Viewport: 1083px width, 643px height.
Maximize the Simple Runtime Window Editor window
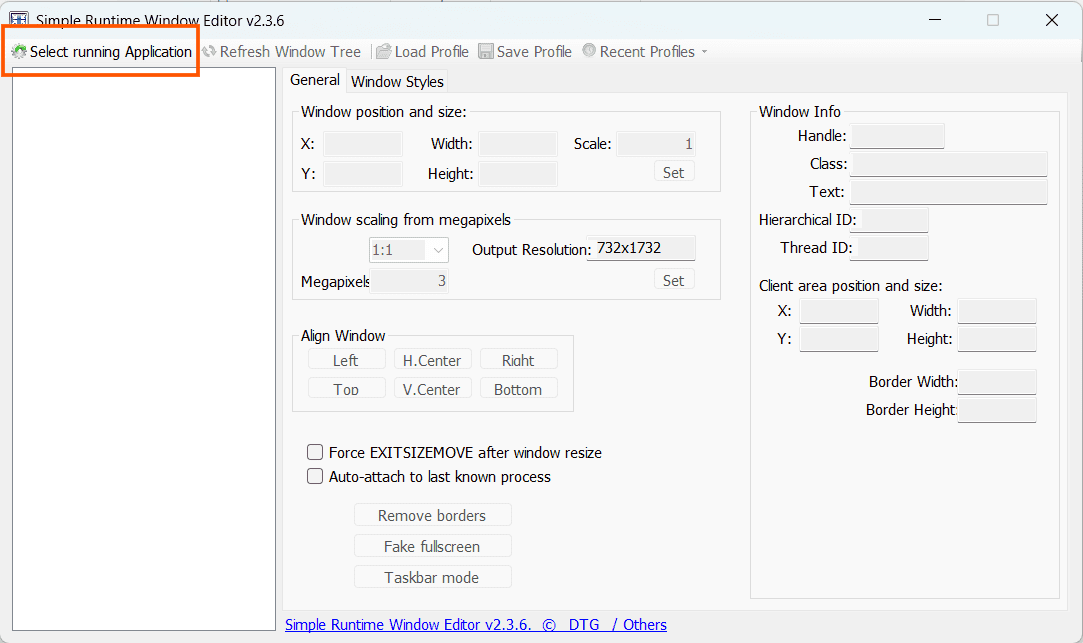(x=993, y=20)
